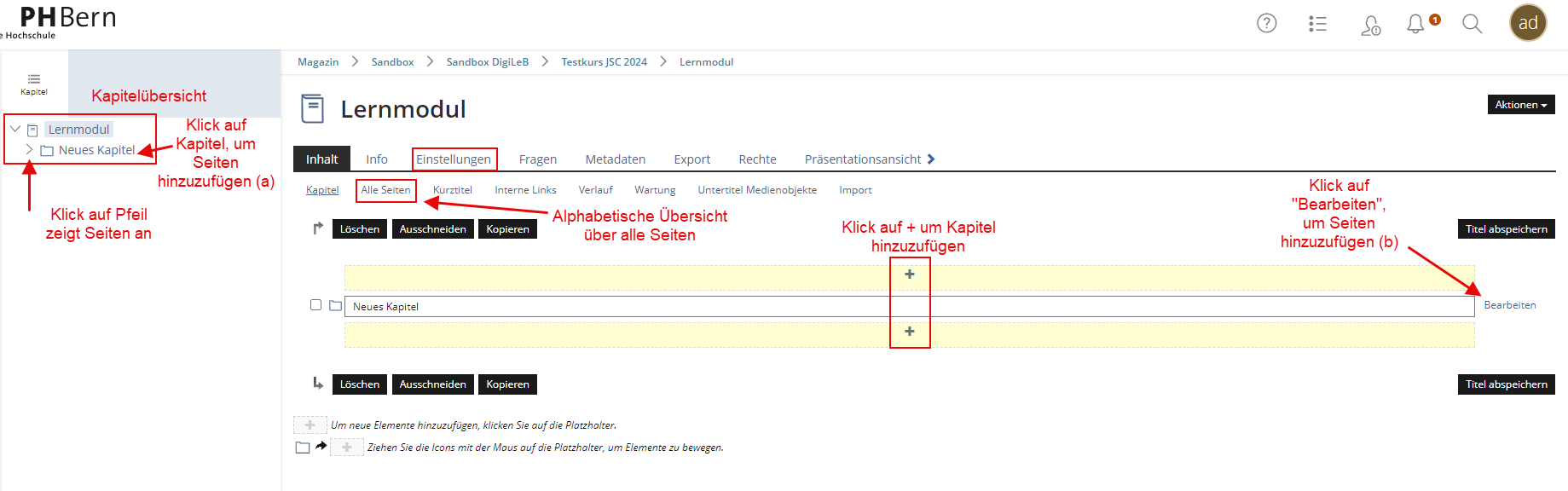Image resolution: width=1568 pixels, height=491 pixels.
Task: Open the user avatar 'ad' menu
Action: pyautogui.click(x=1528, y=23)
